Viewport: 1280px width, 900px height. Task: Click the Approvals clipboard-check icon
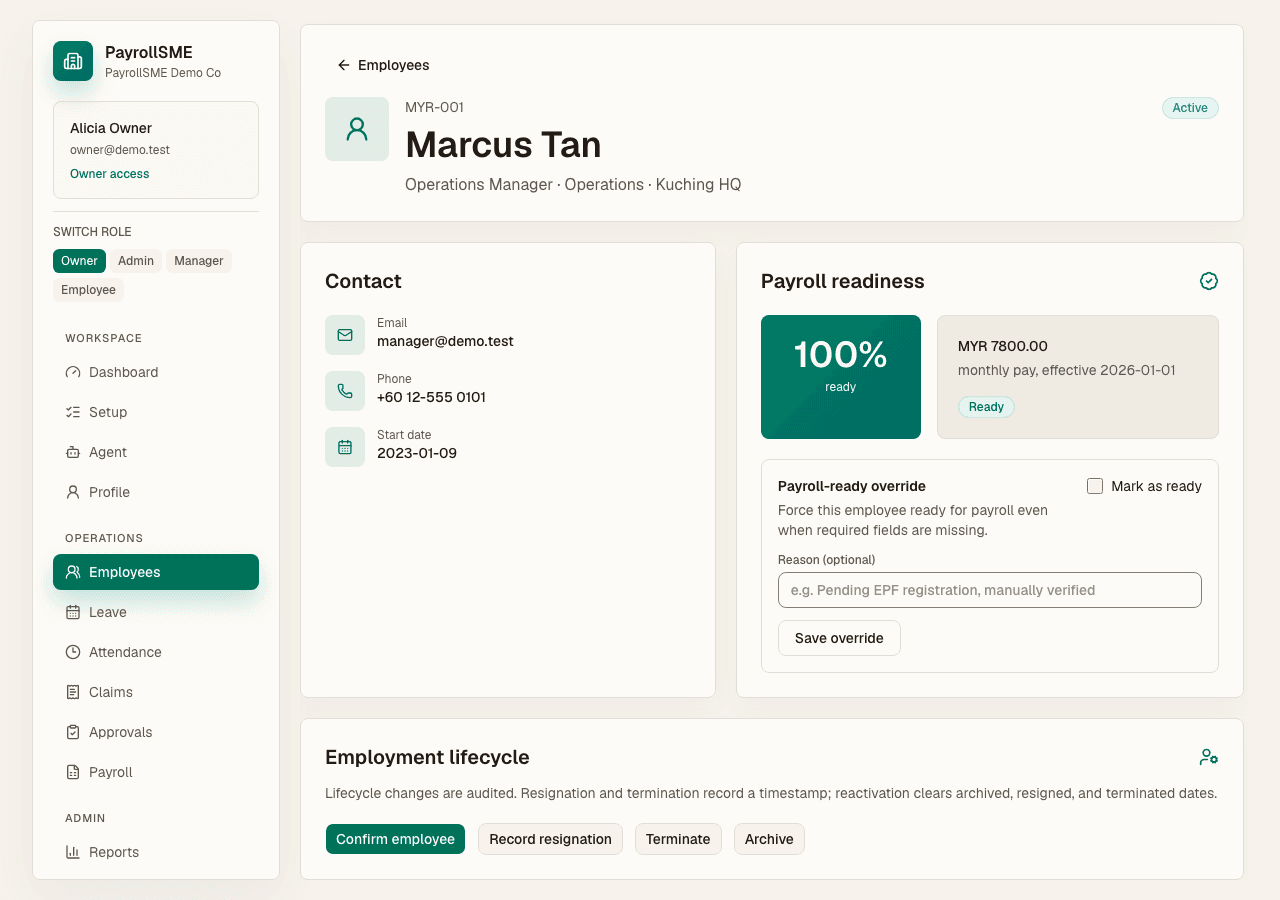tap(73, 732)
